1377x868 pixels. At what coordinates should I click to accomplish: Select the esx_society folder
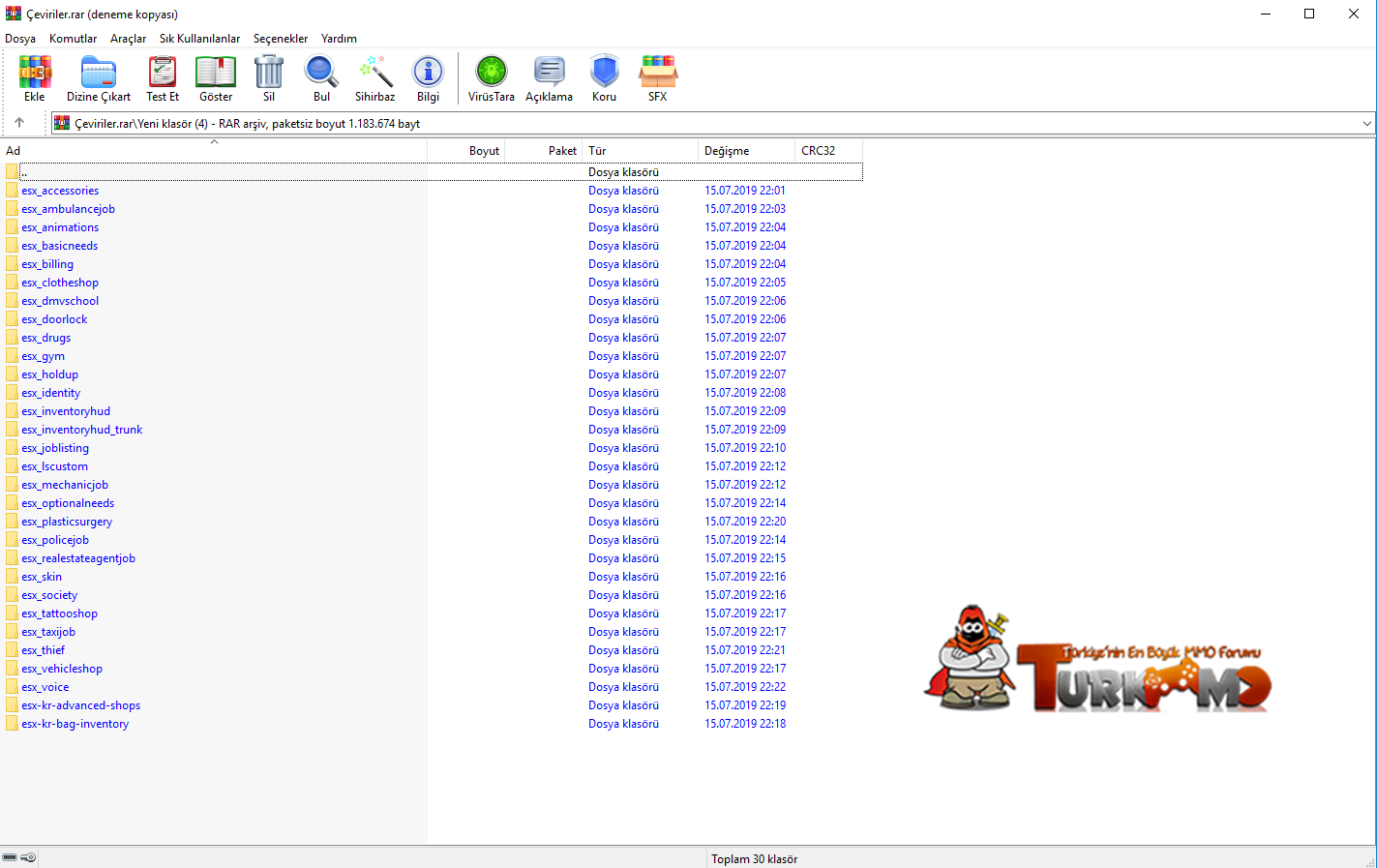[x=49, y=595]
